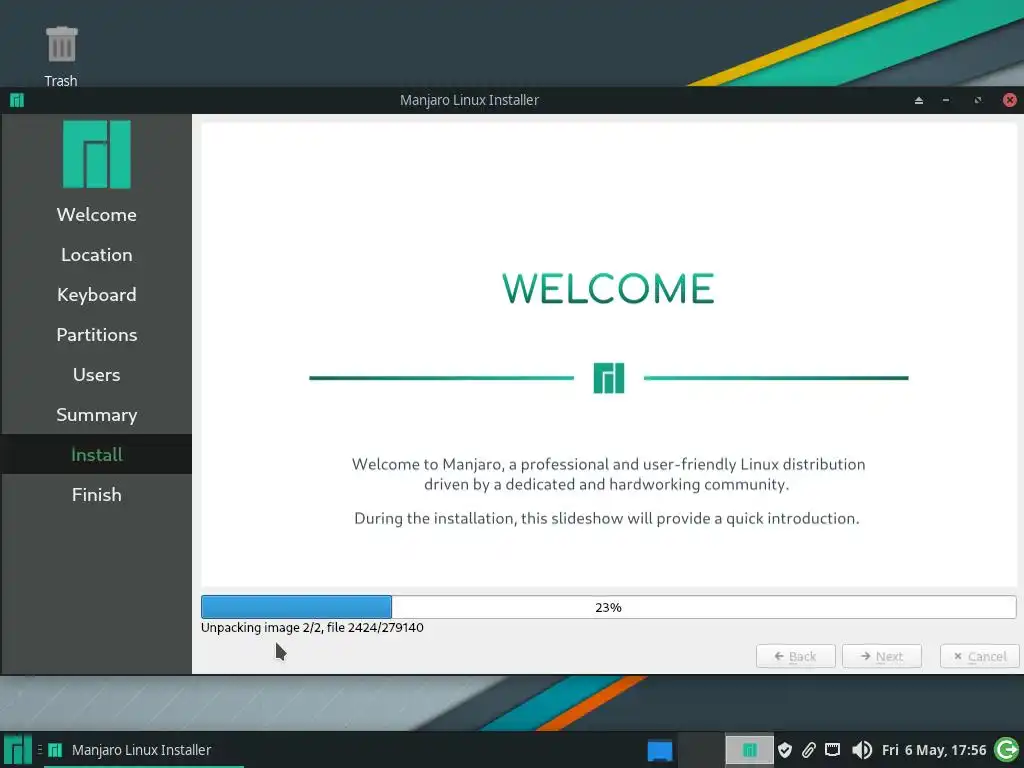Screen dimensions: 1024x768
Task: Select the Location step in the sidebar
Action: coord(97,255)
